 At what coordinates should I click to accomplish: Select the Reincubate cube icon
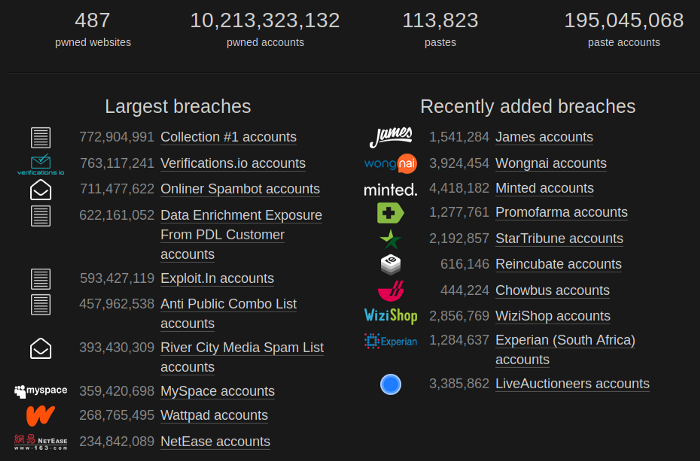click(391, 264)
